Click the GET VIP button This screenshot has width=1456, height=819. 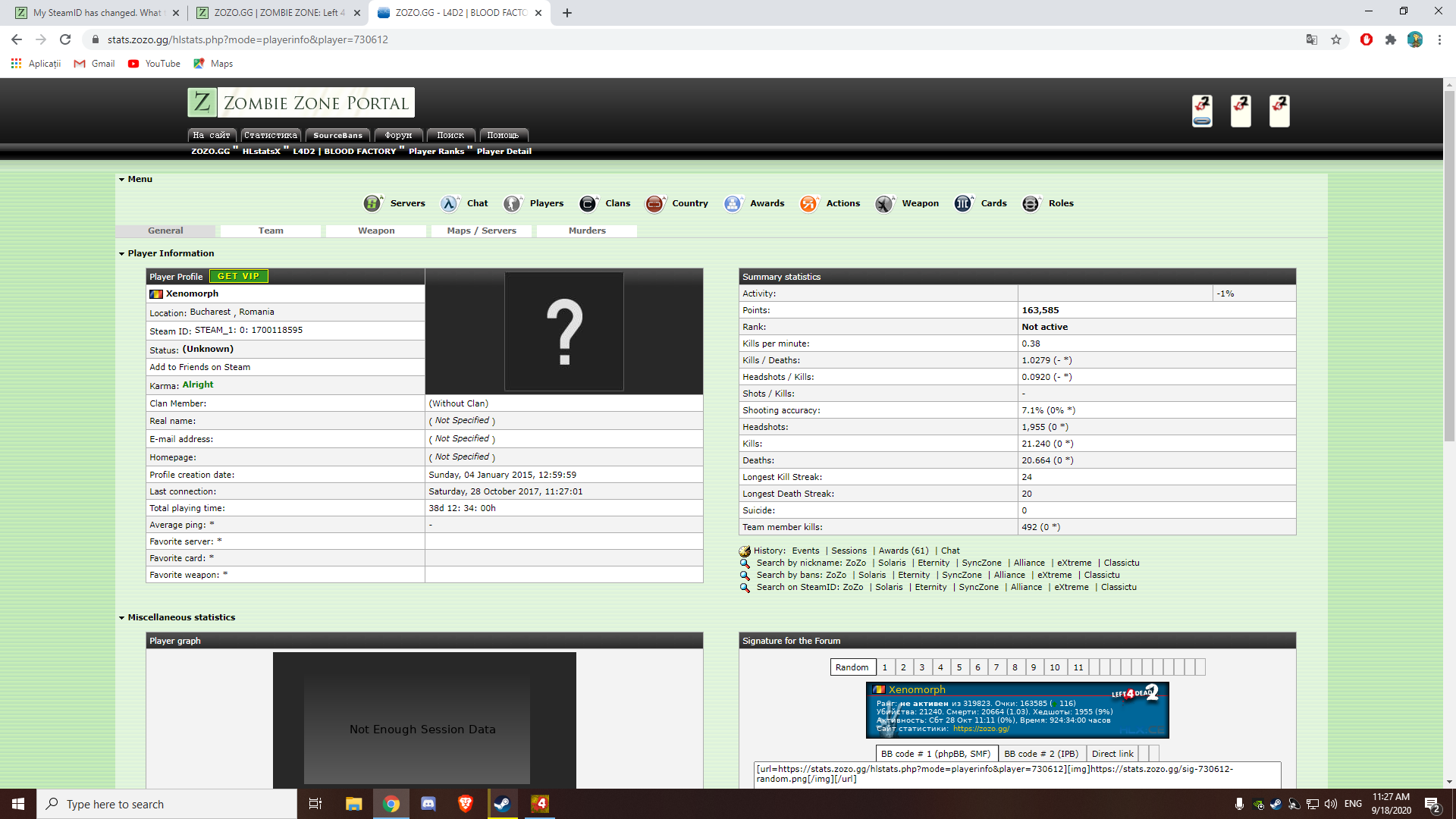238,277
